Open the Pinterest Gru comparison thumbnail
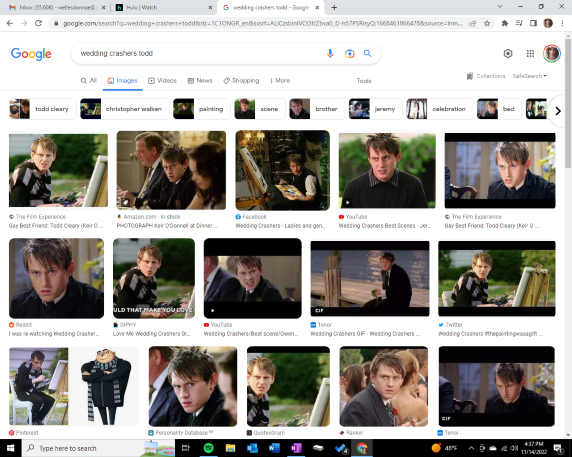Image resolution: width=572 pixels, height=457 pixels. (x=74, y=386)
